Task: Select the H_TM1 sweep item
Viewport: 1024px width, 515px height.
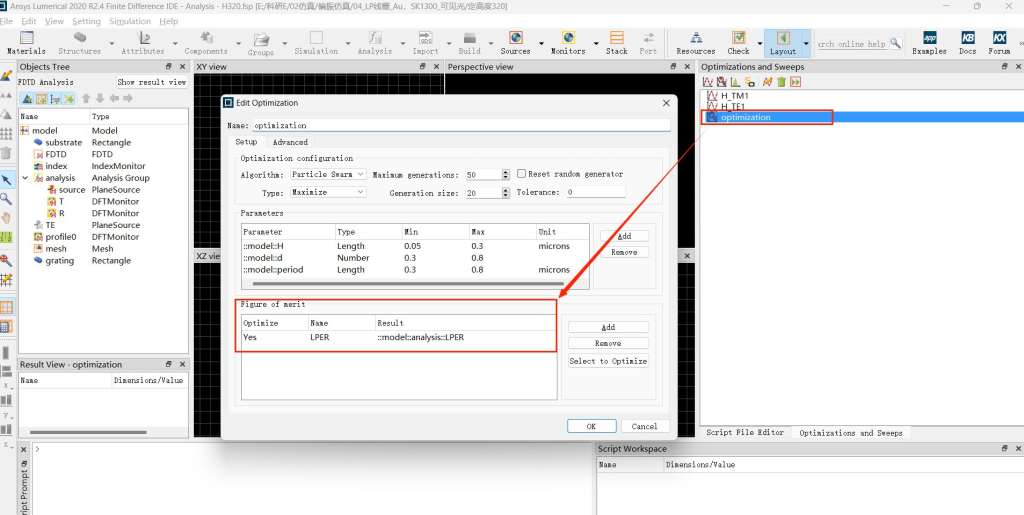Action: [734, 96]
